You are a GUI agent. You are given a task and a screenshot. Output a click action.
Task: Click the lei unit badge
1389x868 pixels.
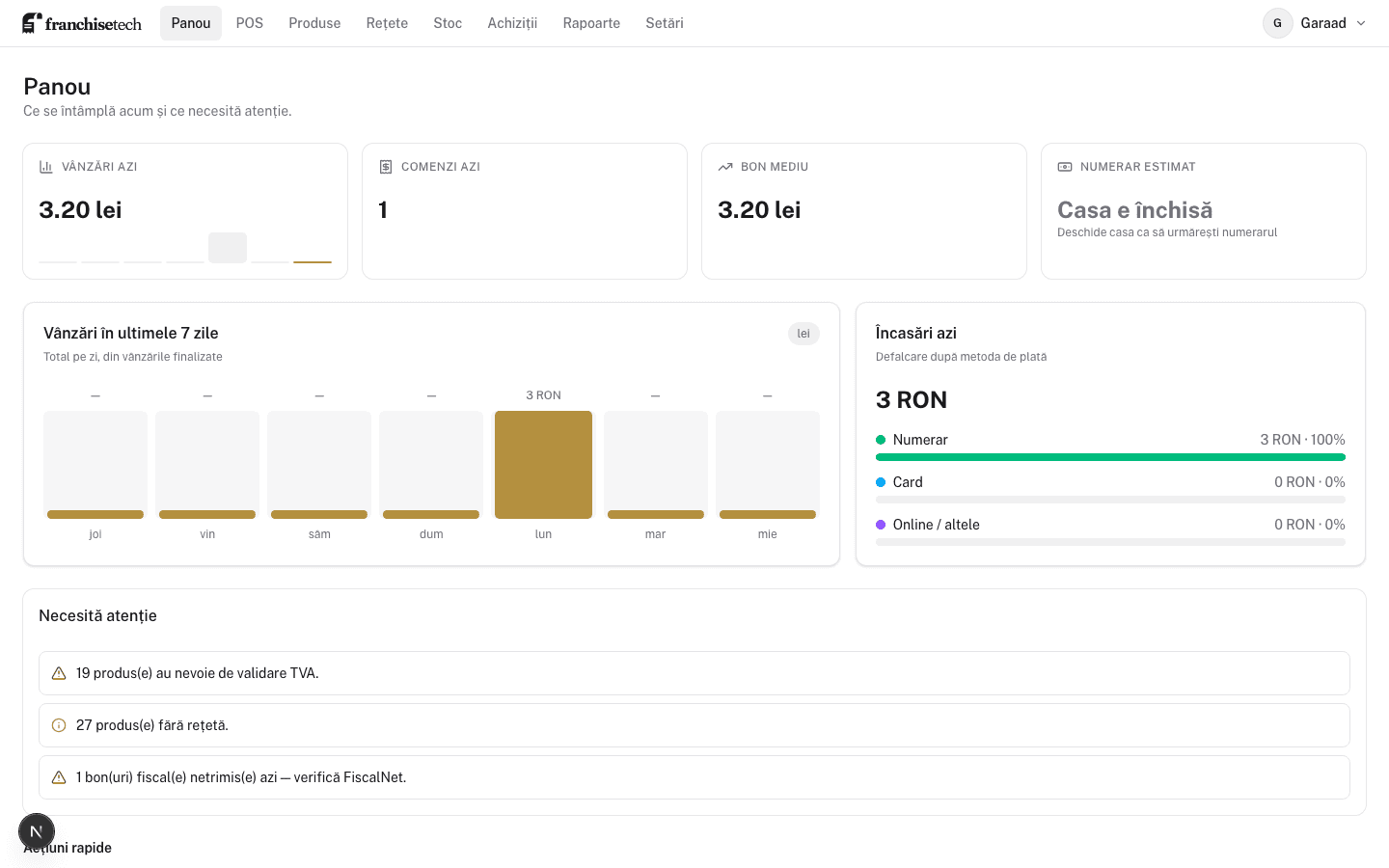803,334
